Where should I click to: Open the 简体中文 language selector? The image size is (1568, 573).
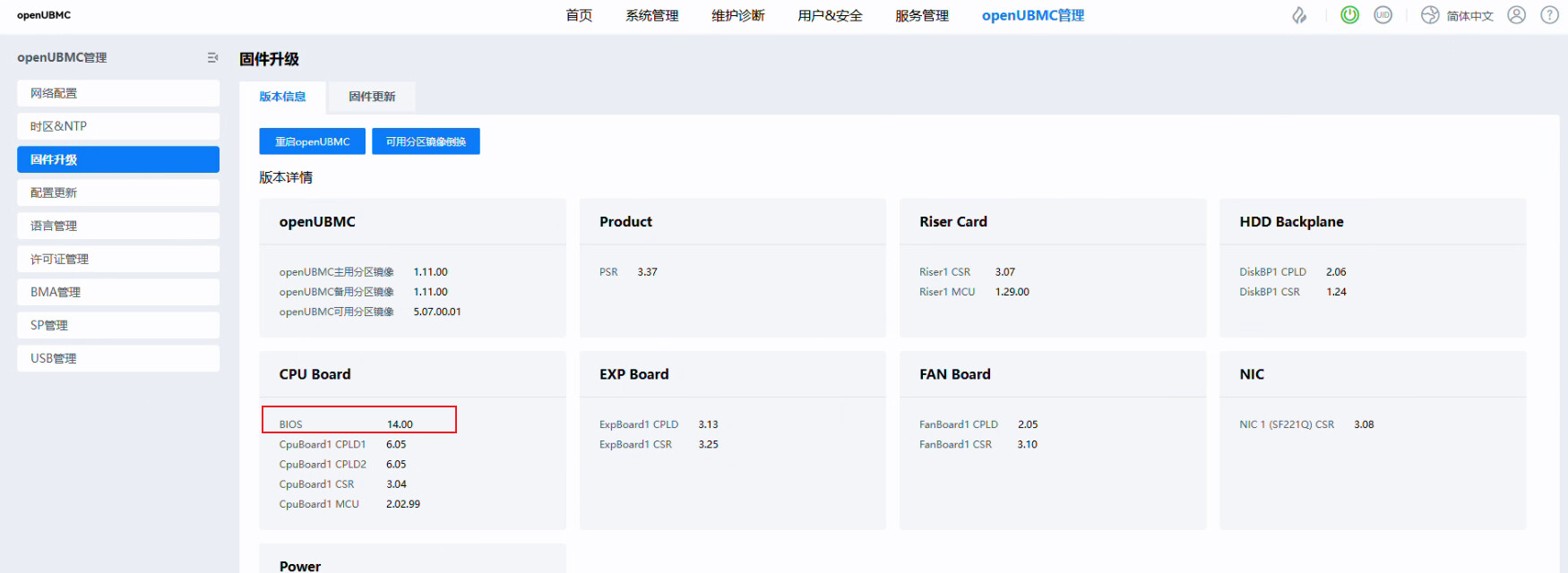coord(1458,15)
